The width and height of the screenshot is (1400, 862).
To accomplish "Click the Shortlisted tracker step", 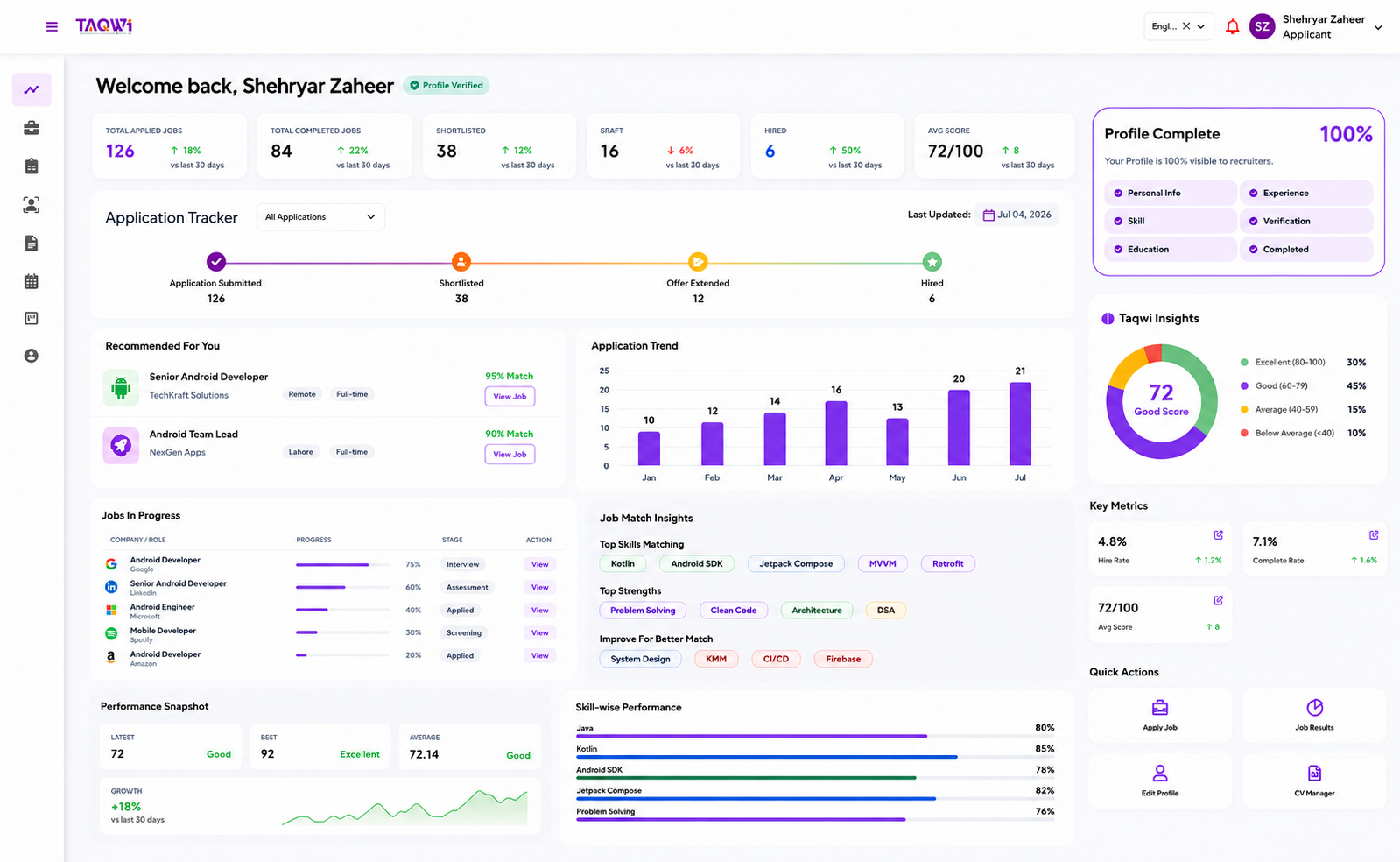I will click(461, 261).
